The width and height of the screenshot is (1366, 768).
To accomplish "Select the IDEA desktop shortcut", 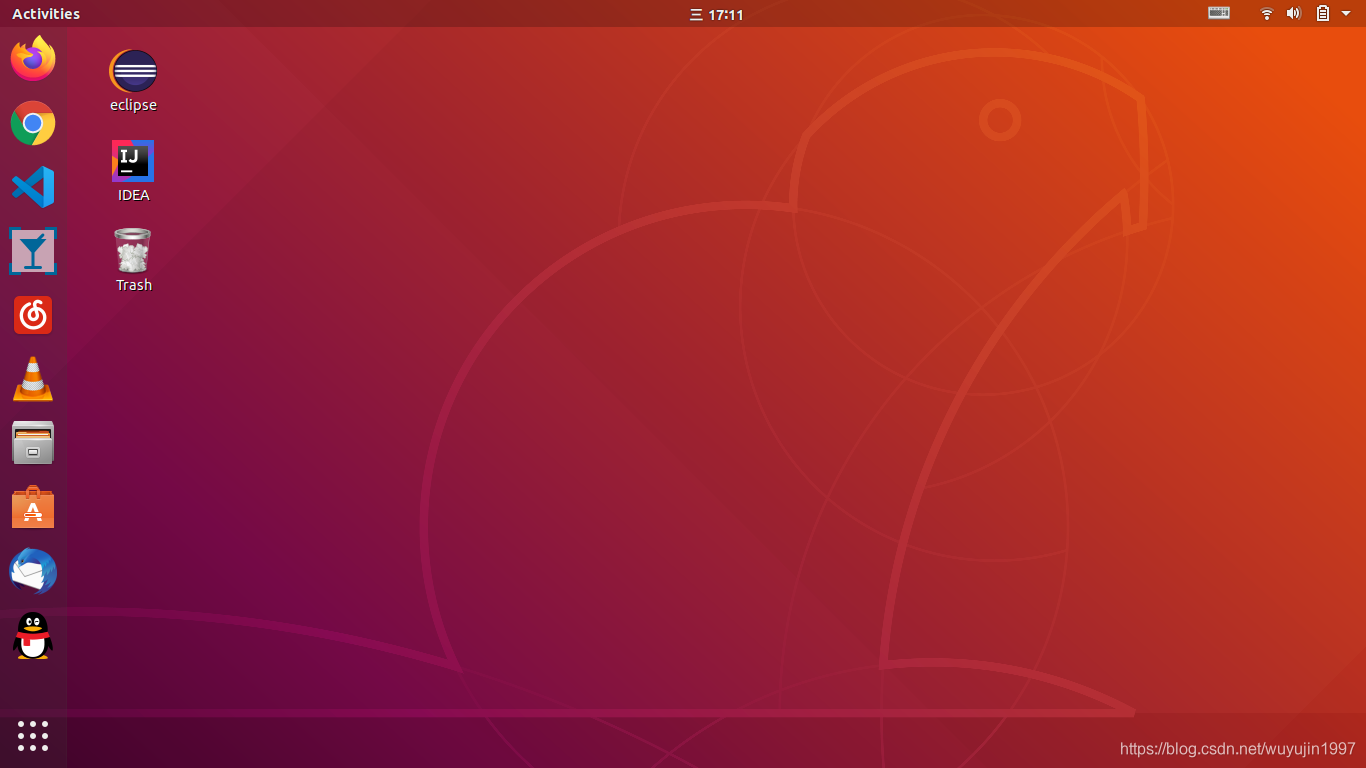I will pos(133,171).
